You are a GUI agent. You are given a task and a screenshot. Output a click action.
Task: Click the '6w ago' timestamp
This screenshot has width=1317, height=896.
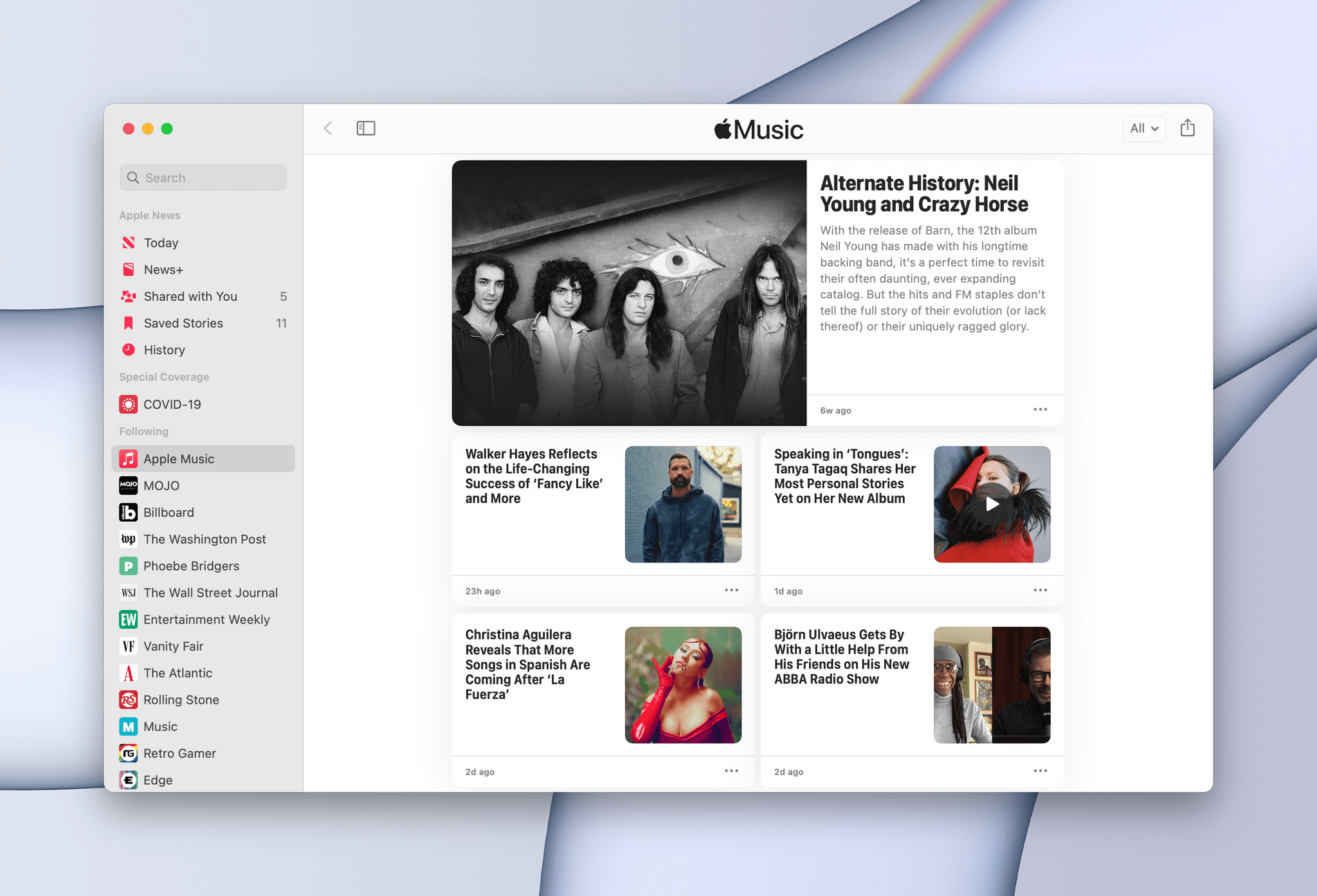click(x=835, y=410)
